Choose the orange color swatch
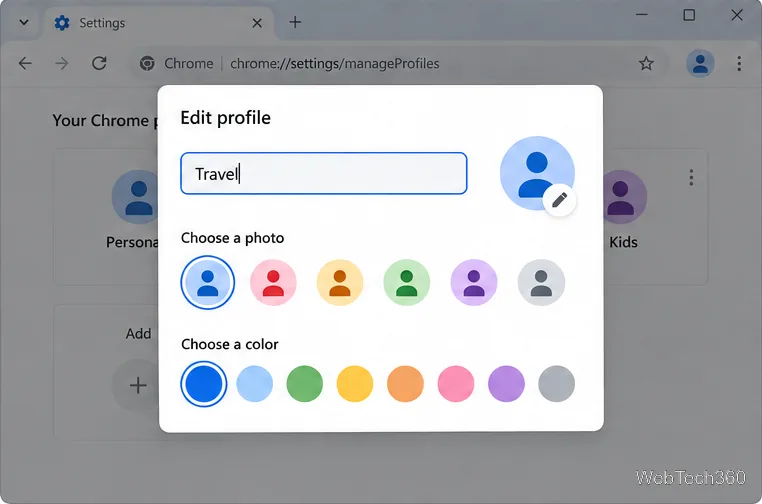 click(405, 384)
